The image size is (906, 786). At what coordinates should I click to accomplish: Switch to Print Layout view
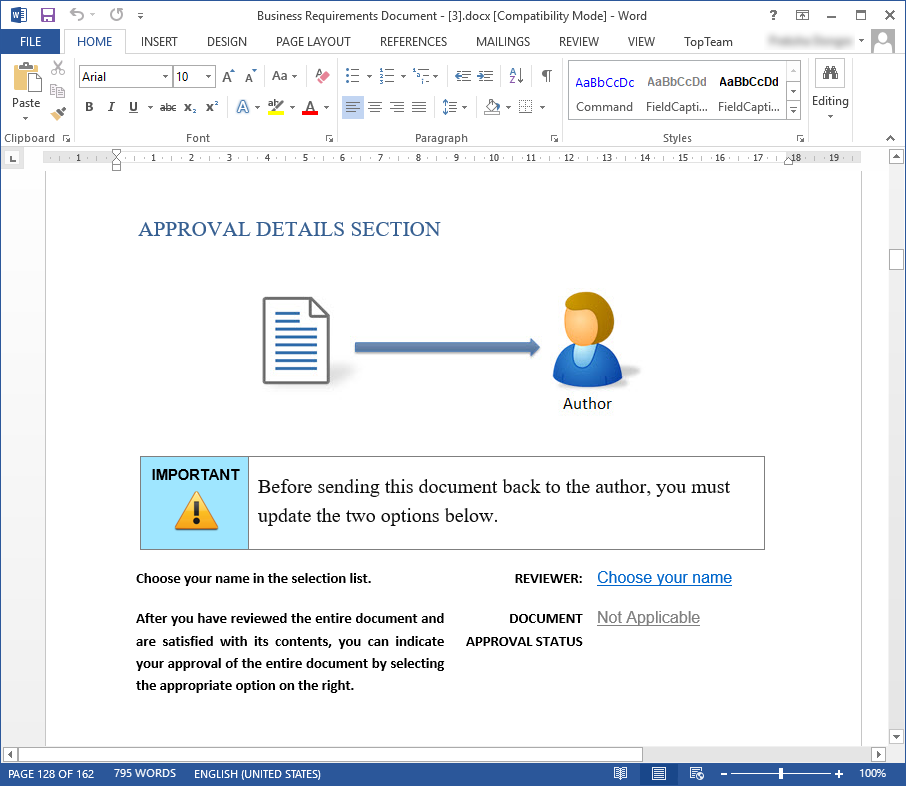659,773
